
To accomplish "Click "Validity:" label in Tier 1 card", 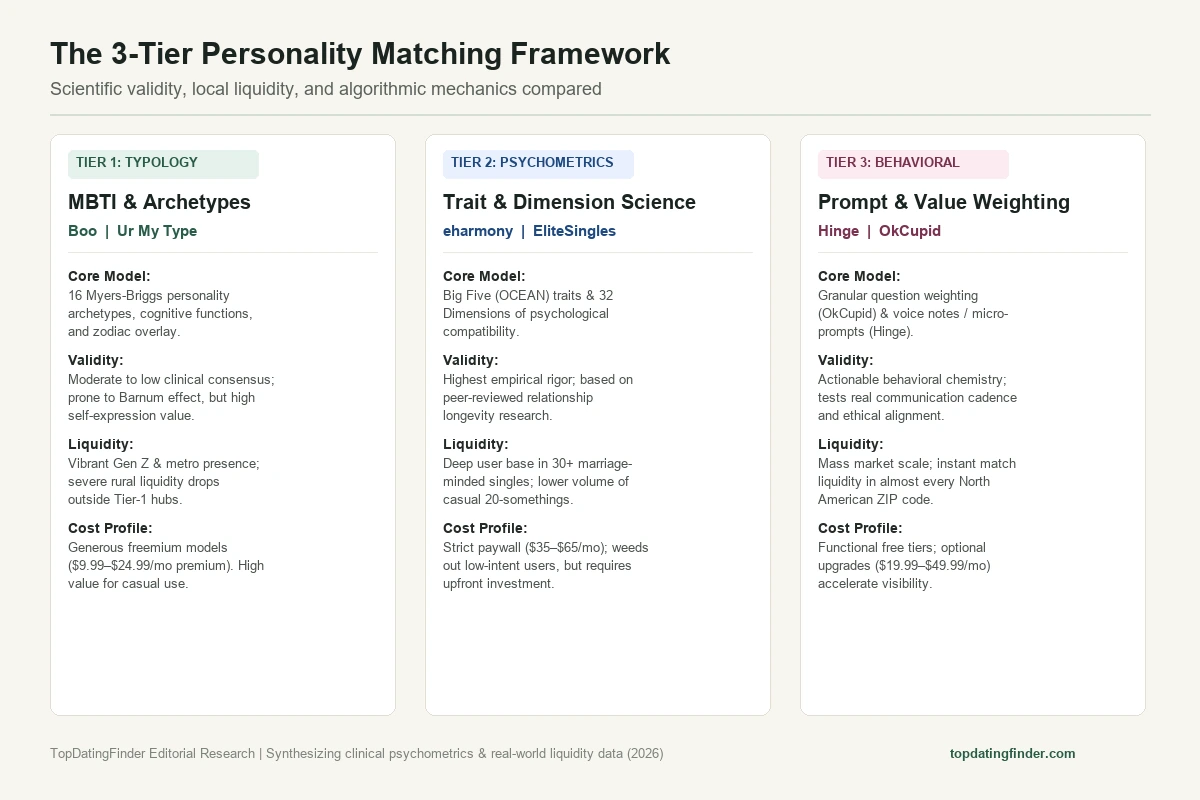I will click(98, 360).
